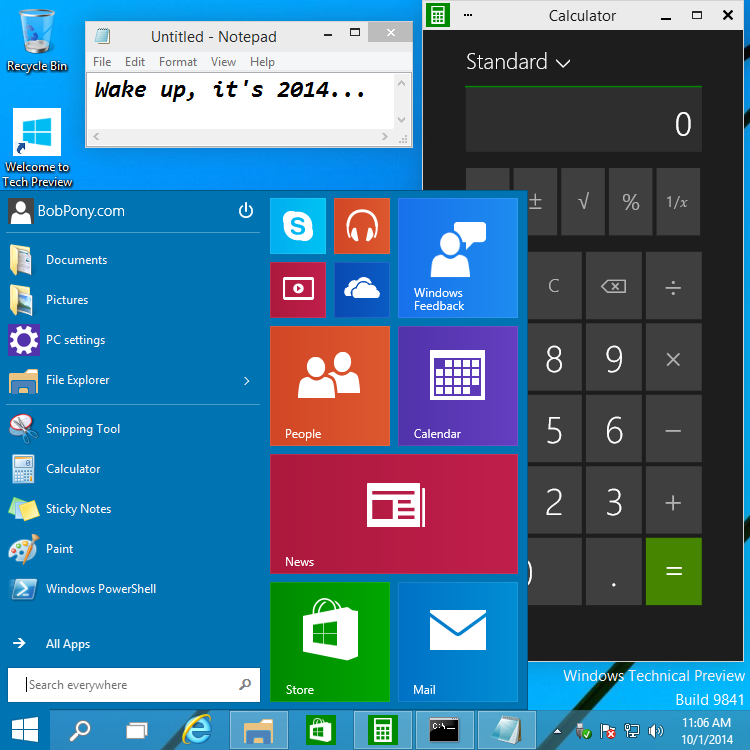Launch Paint from Start menu
The width and height of the screenshot is (750, 750).
[x=133, y=549]
